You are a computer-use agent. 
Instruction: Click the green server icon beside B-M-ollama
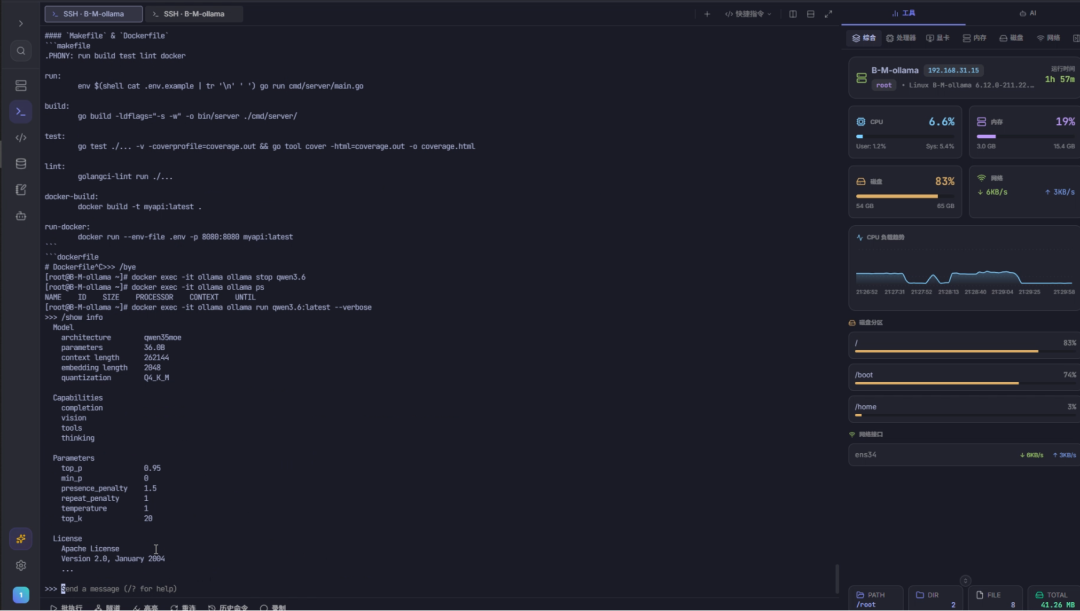(861, 78)
